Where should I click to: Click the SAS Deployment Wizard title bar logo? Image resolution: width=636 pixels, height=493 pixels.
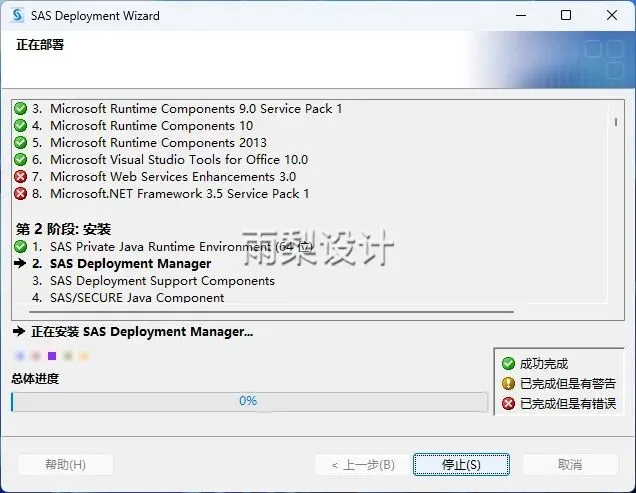point(17,15)
